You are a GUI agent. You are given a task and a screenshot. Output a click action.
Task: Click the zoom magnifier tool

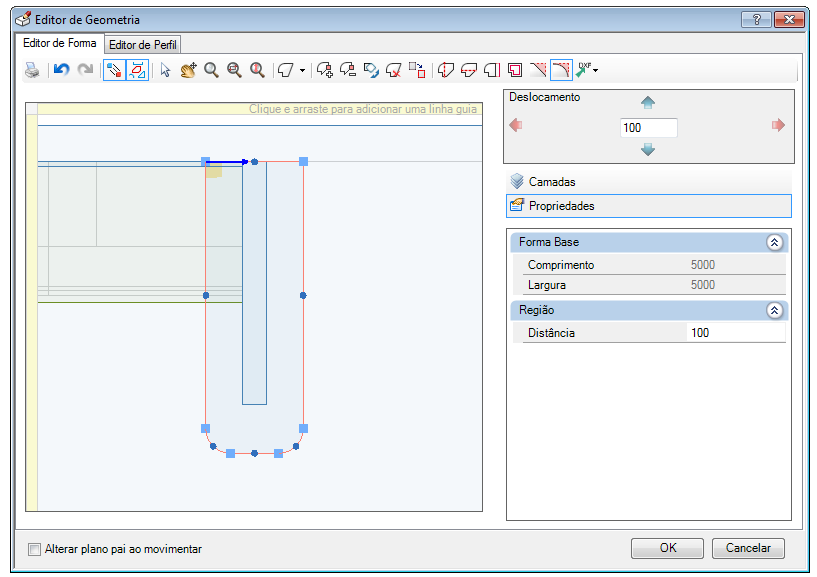tap(211, 70)
